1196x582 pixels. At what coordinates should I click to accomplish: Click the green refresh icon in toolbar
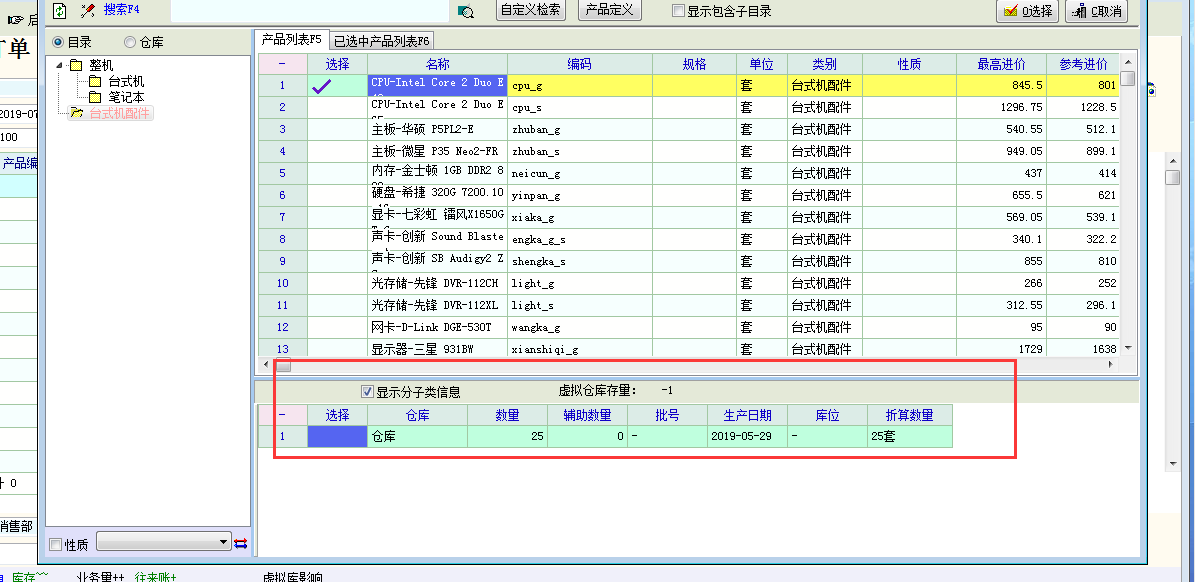[x=60, y=10]
